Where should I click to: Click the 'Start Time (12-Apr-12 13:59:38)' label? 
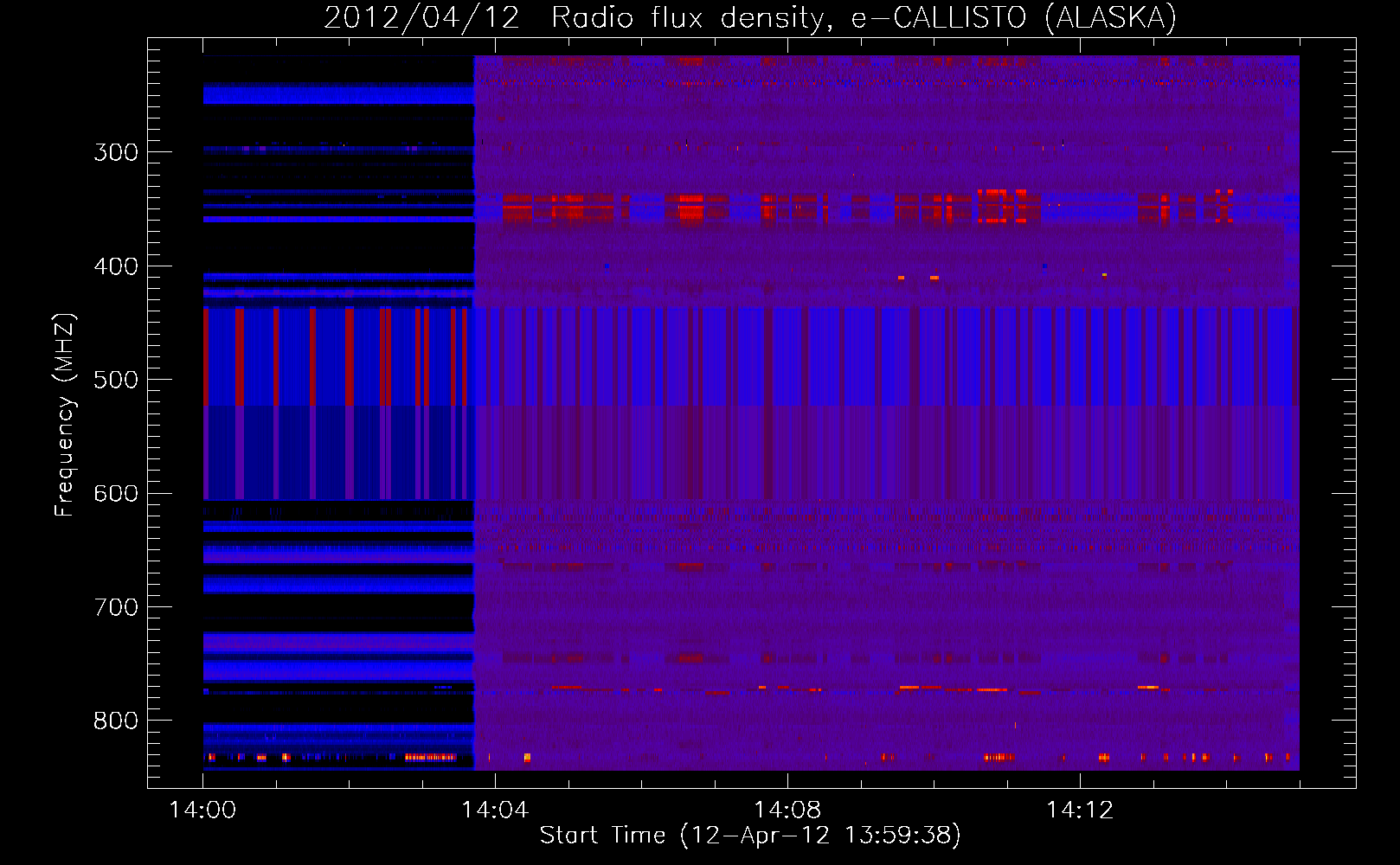coord(750,835)
